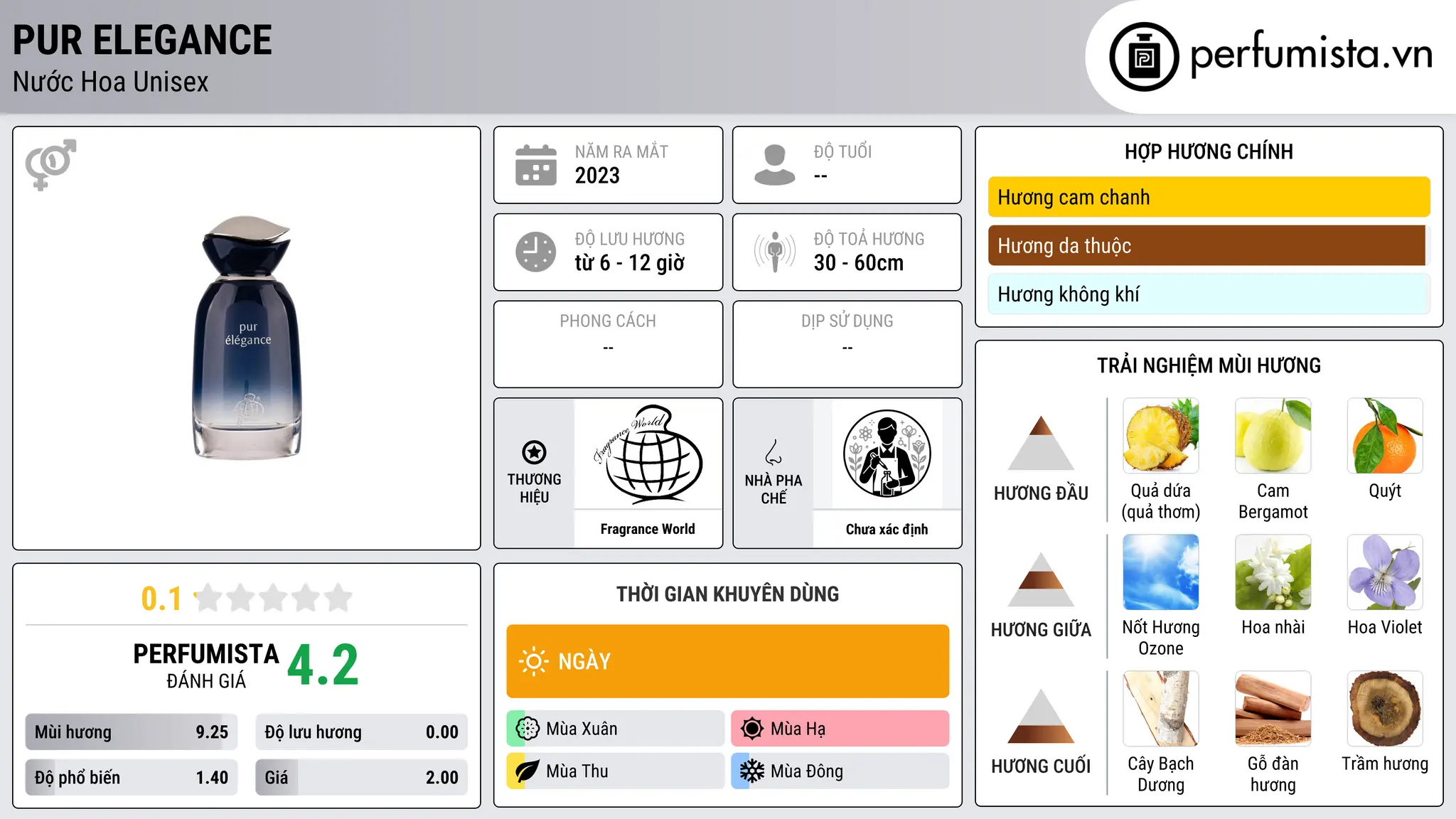Click the Mùa Thu season bar
The width and height of the screenshot is (1456, 819).
pos(616,771)
